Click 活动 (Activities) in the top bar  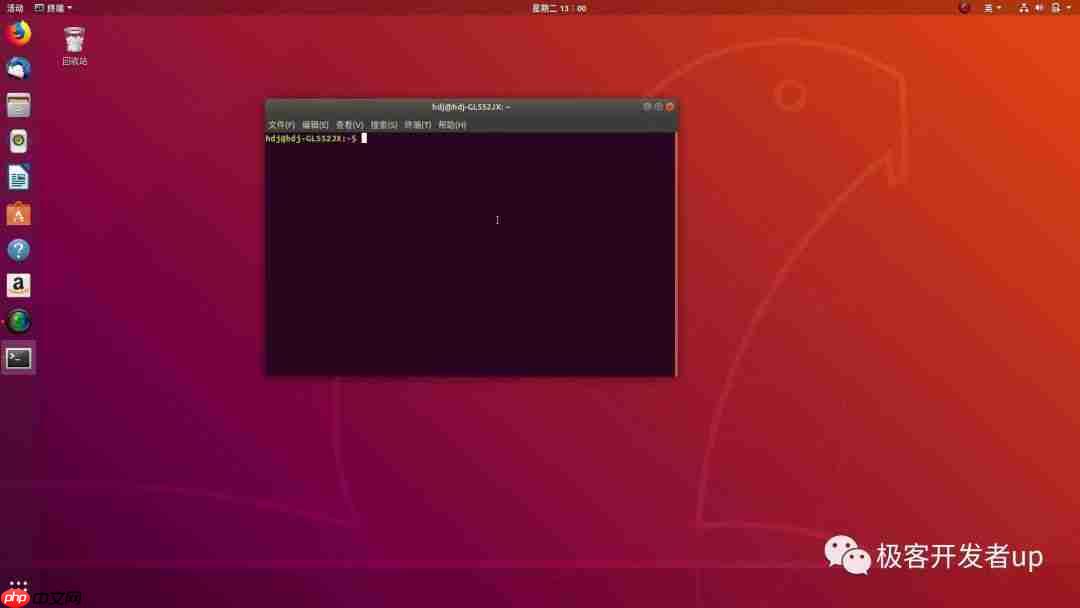[13, 8]
